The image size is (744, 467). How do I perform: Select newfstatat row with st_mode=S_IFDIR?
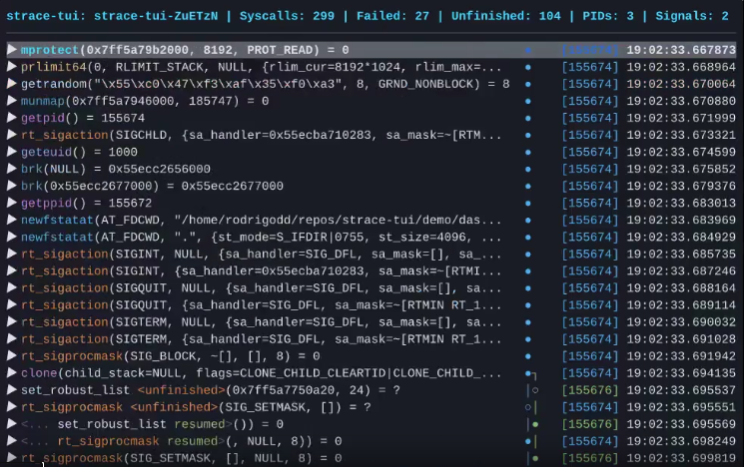(261, 237)
